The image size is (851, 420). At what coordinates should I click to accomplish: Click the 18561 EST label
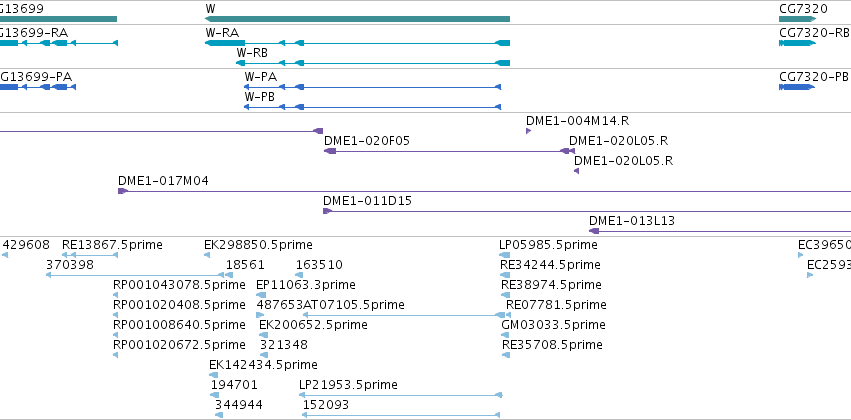(245, 265)
